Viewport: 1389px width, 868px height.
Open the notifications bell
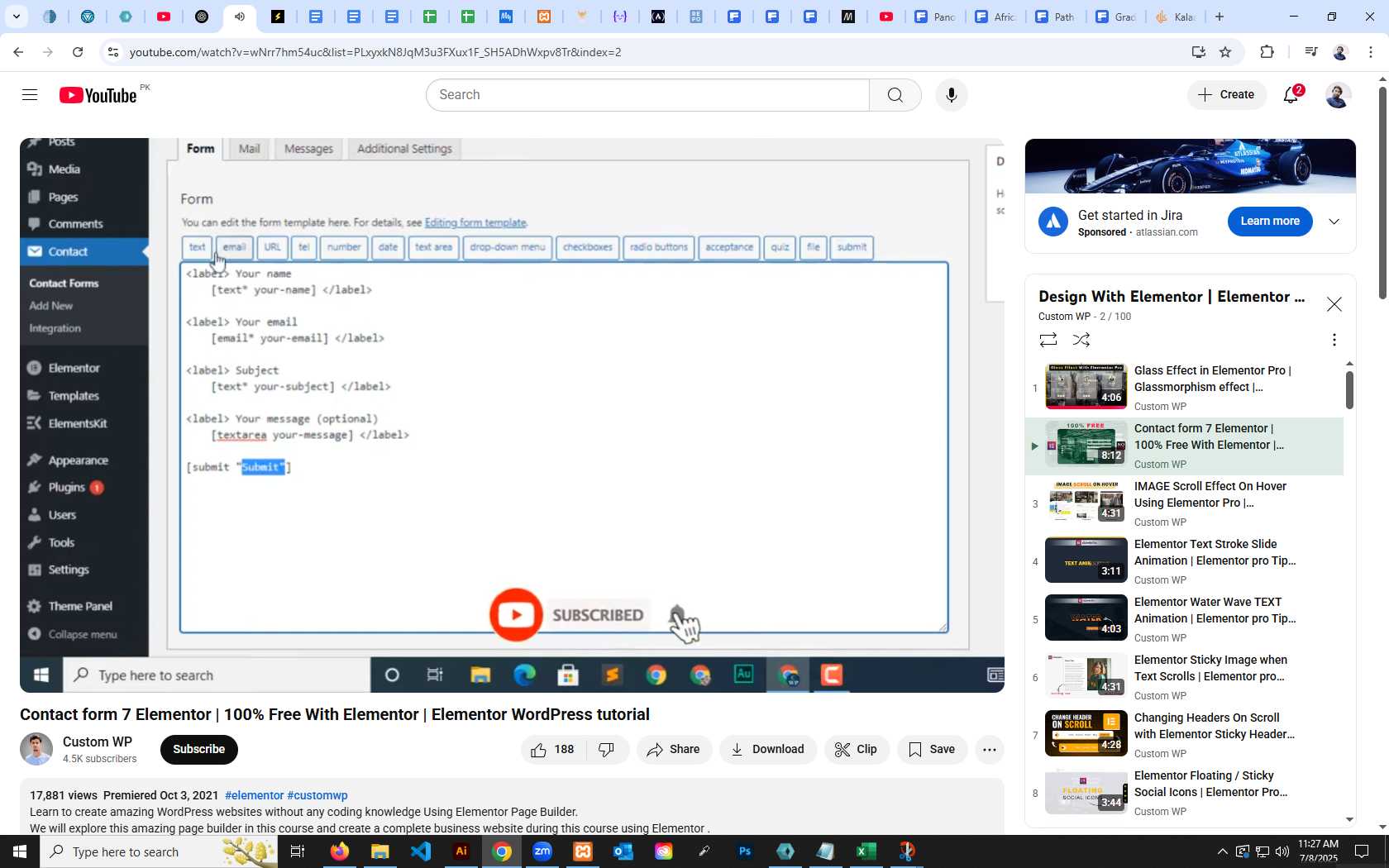pyautogui.click(x=1291, y=94)
